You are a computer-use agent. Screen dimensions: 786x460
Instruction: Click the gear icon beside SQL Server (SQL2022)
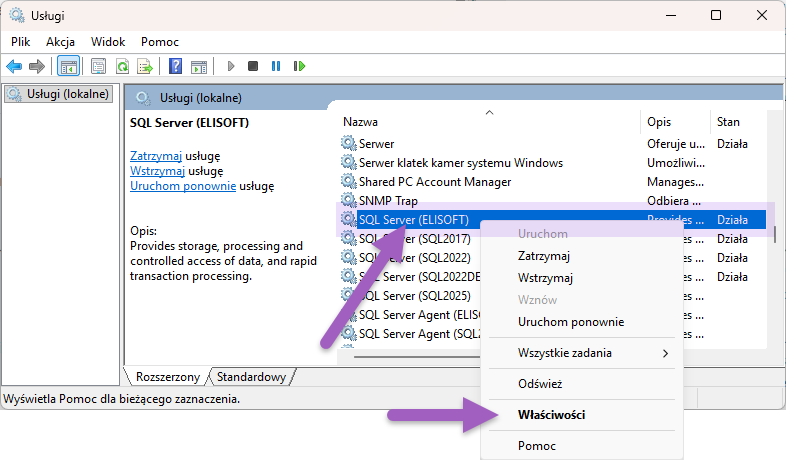[x=348, y=258]
